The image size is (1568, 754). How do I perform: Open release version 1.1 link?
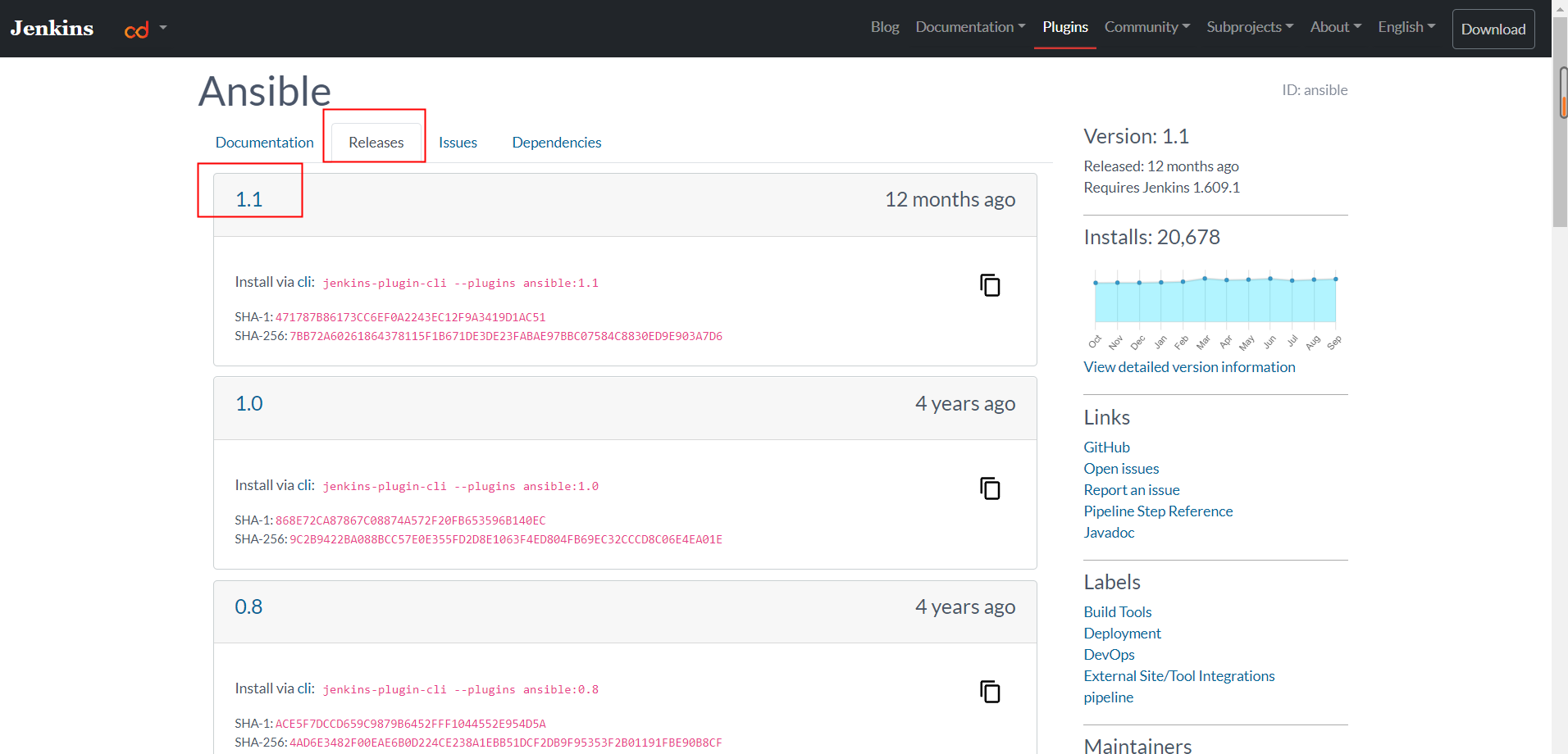point(248,199)
